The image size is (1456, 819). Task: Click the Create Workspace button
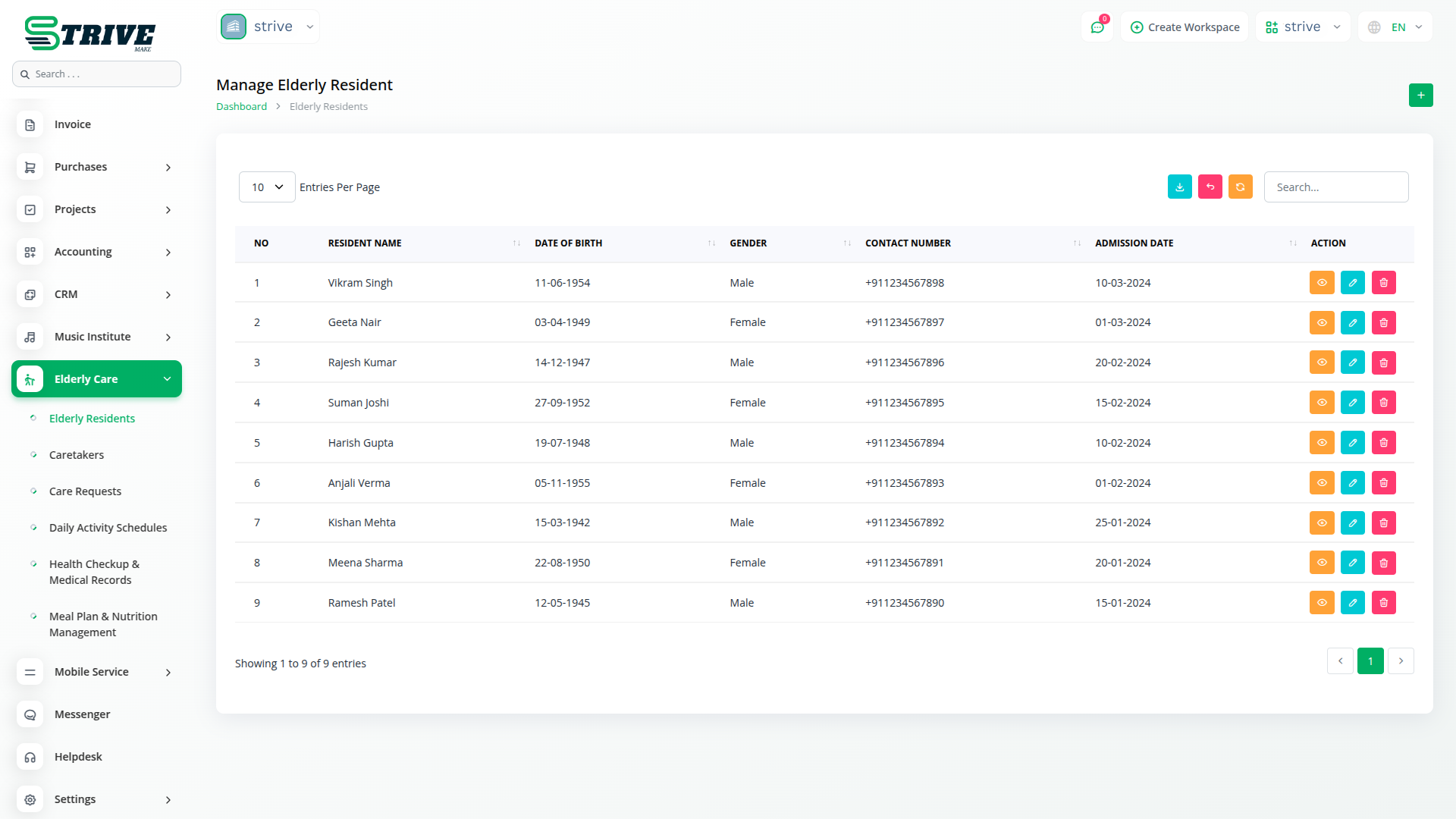pyautogui.click(x=1185, y=27)
